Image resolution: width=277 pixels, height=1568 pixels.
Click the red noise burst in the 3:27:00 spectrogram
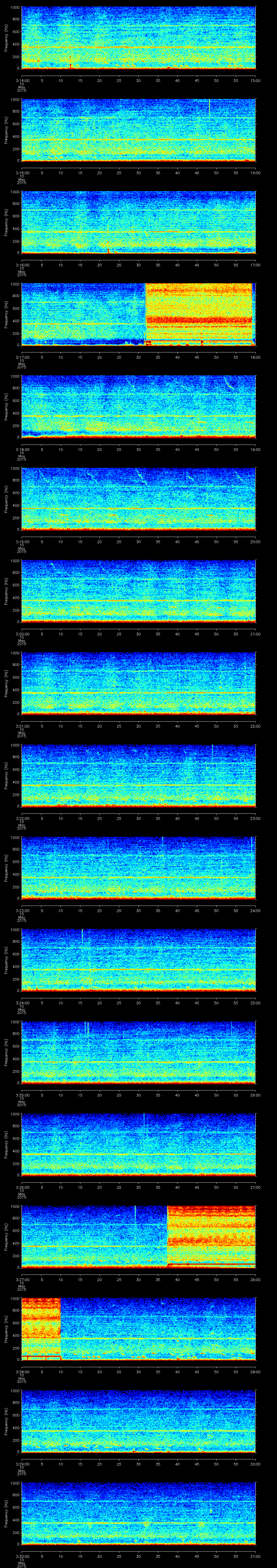(211, 1237)
